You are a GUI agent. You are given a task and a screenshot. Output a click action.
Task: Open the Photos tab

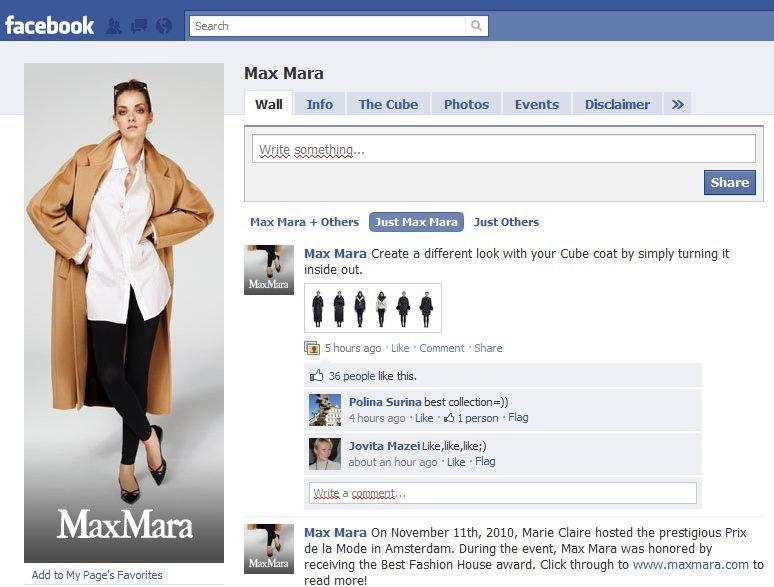(466, 104)
